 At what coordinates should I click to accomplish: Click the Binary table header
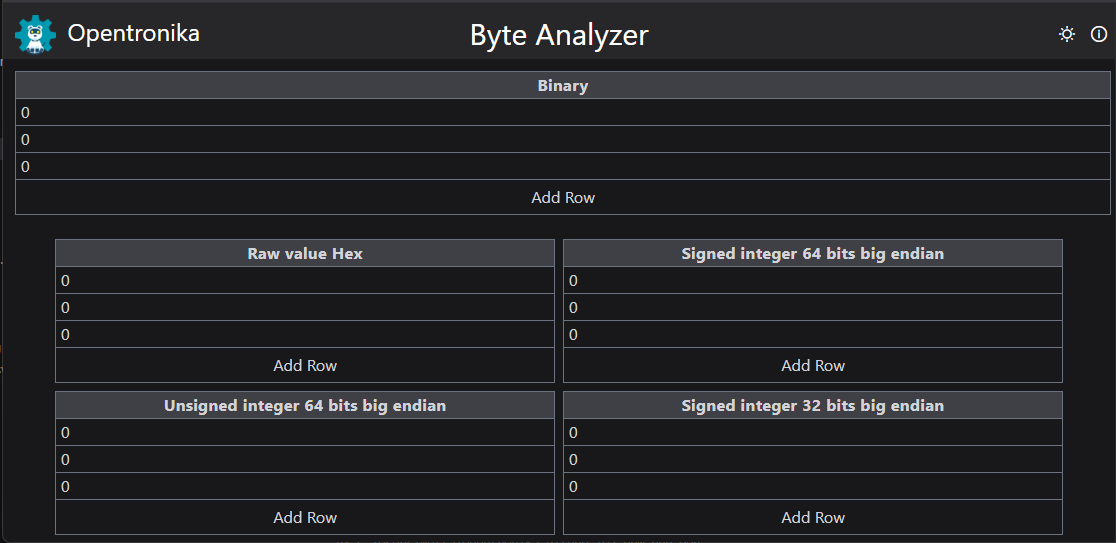(x=563, y=86)
